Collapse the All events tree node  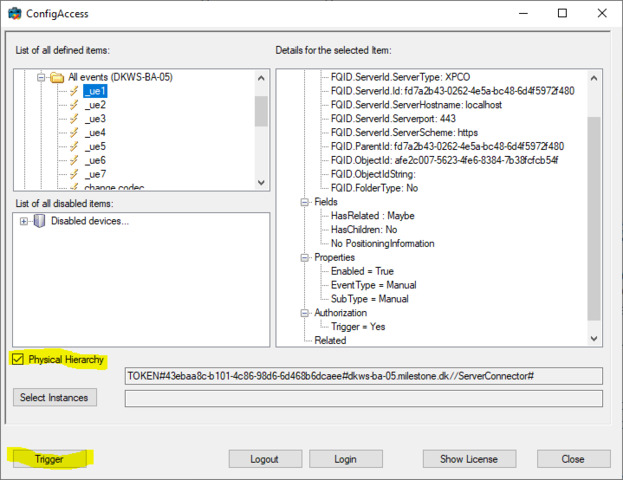42,77
